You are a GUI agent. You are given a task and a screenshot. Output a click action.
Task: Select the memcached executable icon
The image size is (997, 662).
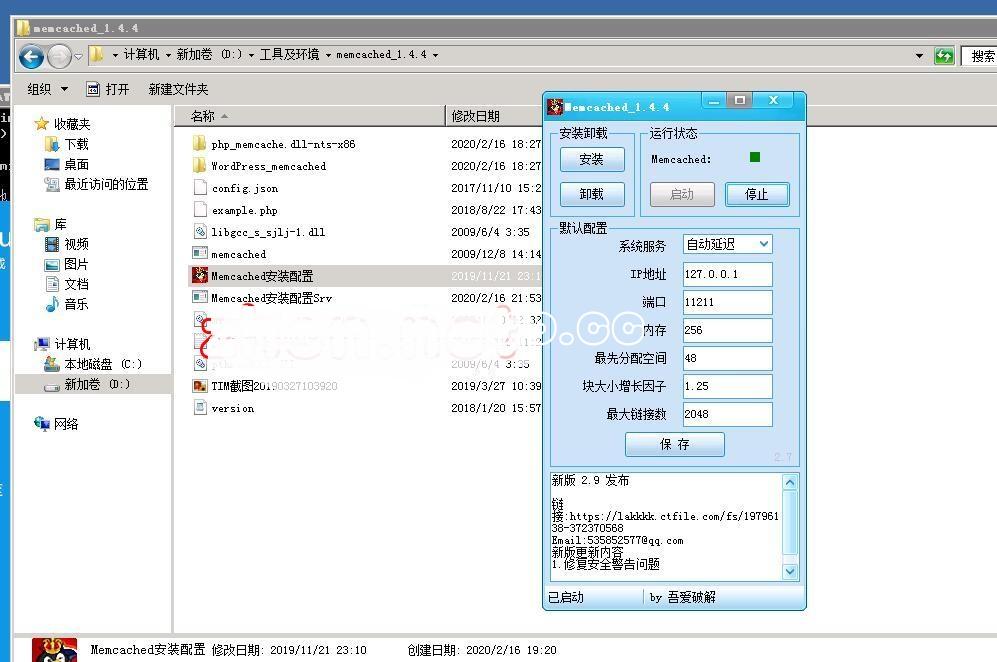point(200,253)
